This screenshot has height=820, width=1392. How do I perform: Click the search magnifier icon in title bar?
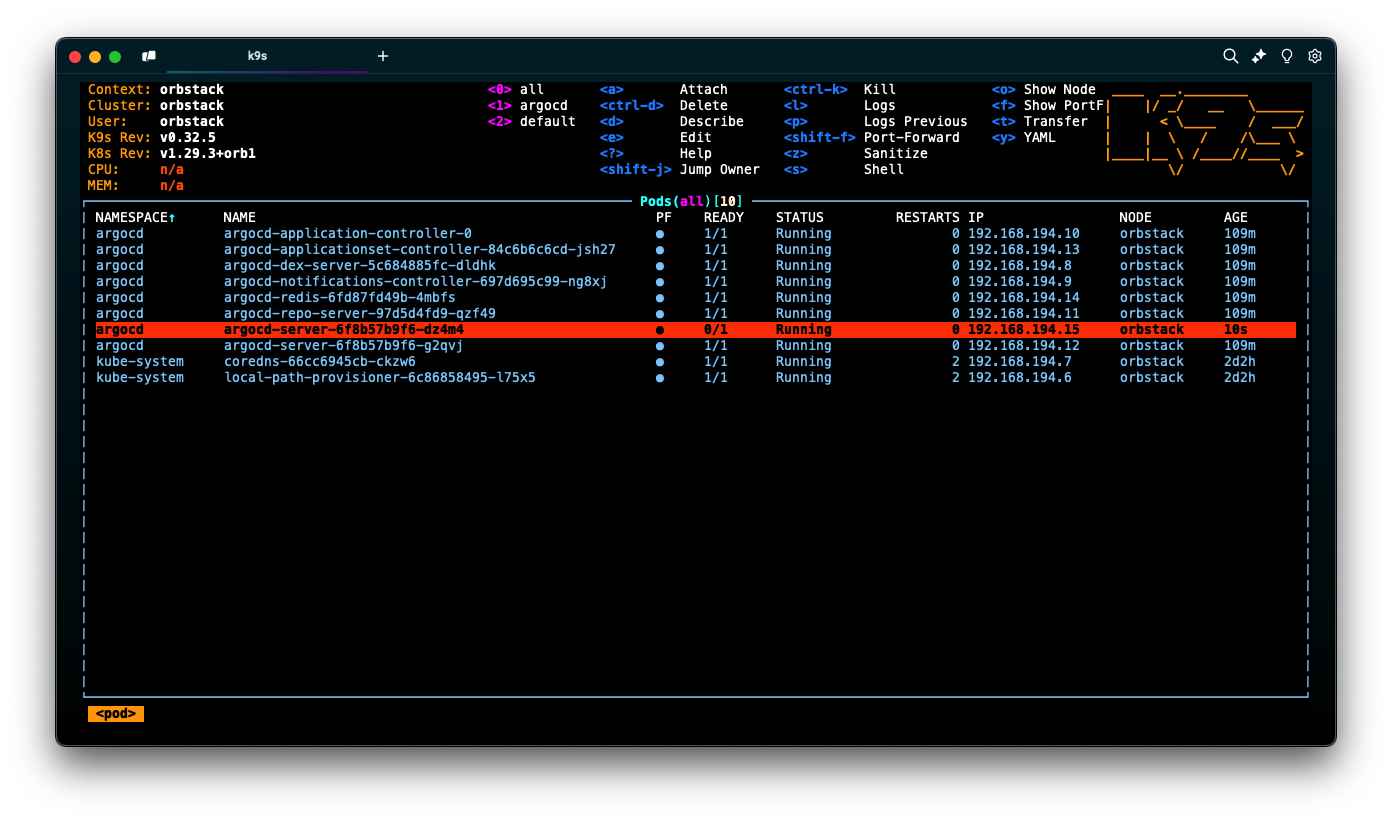pos(1231,56)
